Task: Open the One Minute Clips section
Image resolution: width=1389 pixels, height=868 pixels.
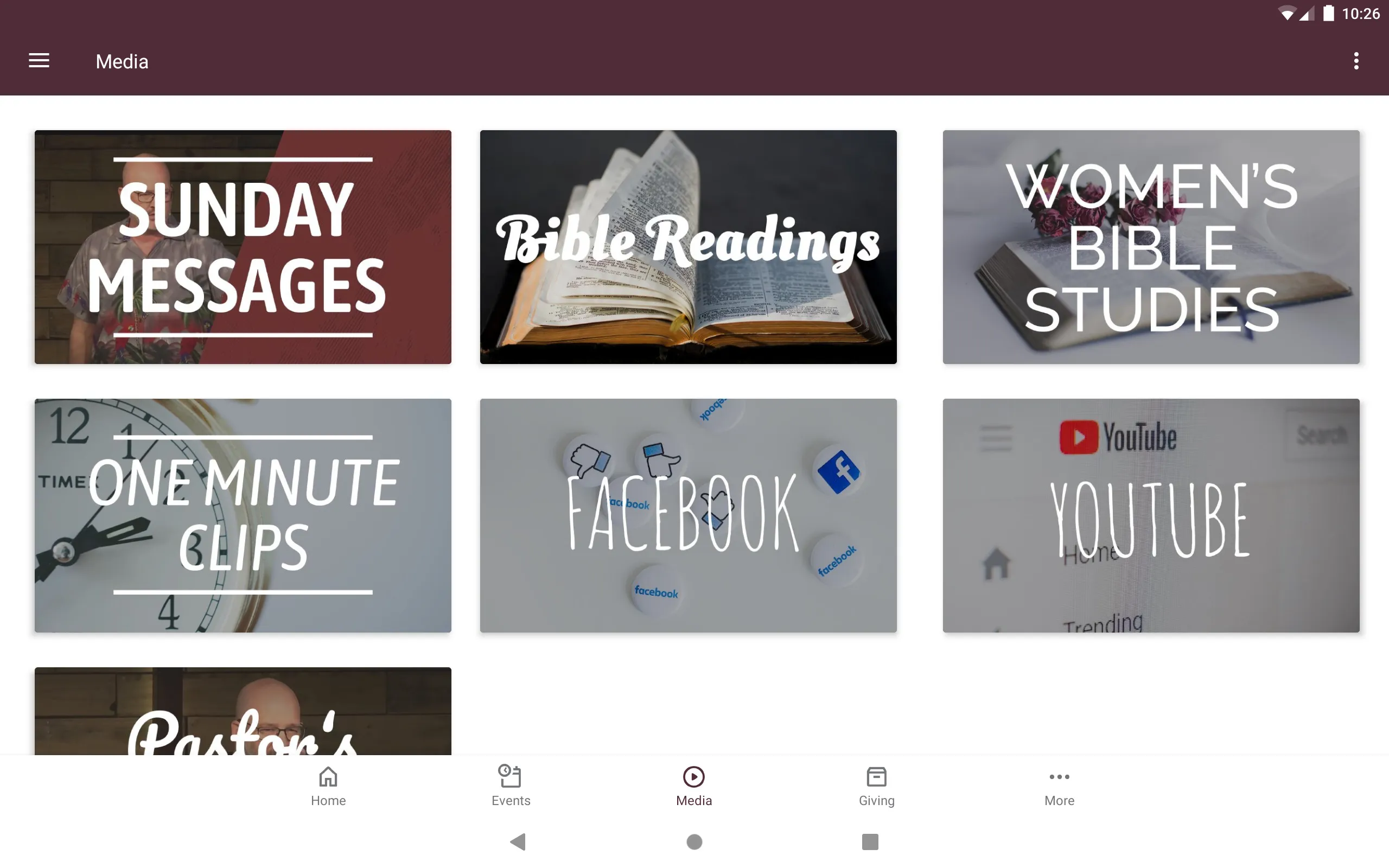Action: [x=243, y=515]
